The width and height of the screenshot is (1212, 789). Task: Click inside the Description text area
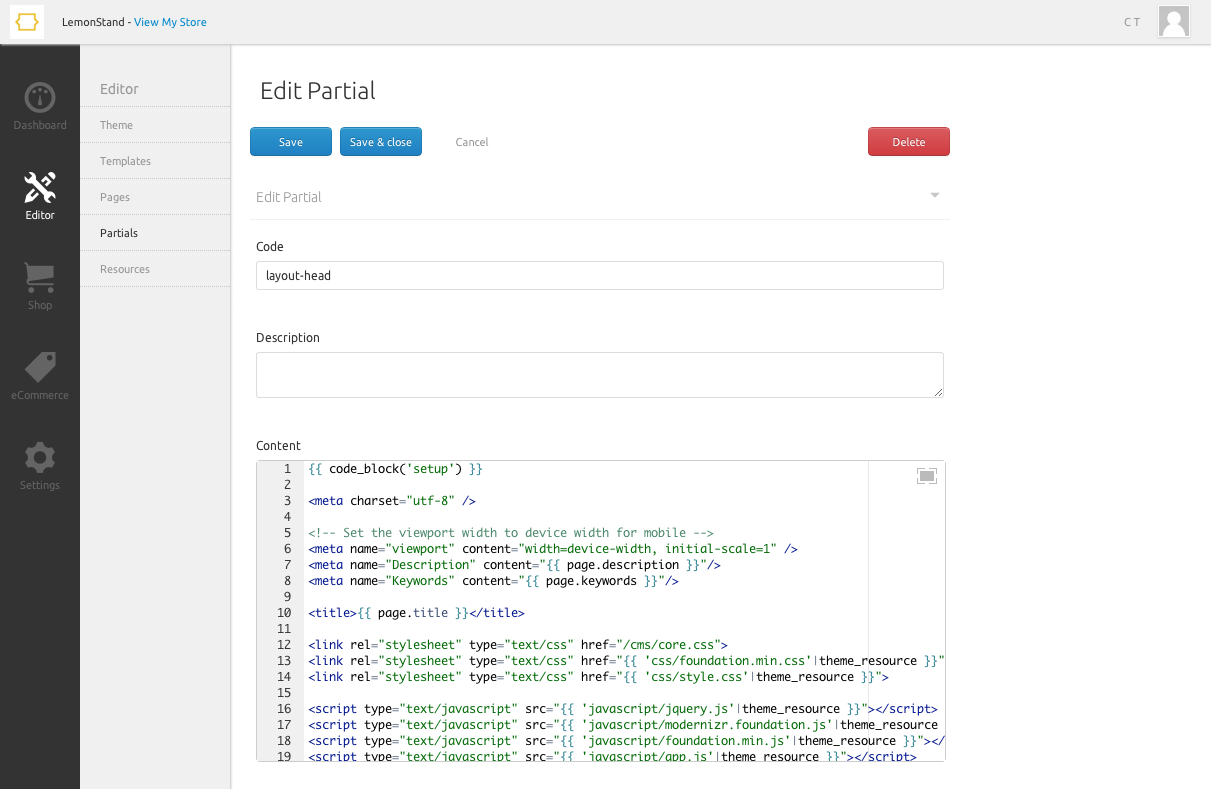click(599, 375)
